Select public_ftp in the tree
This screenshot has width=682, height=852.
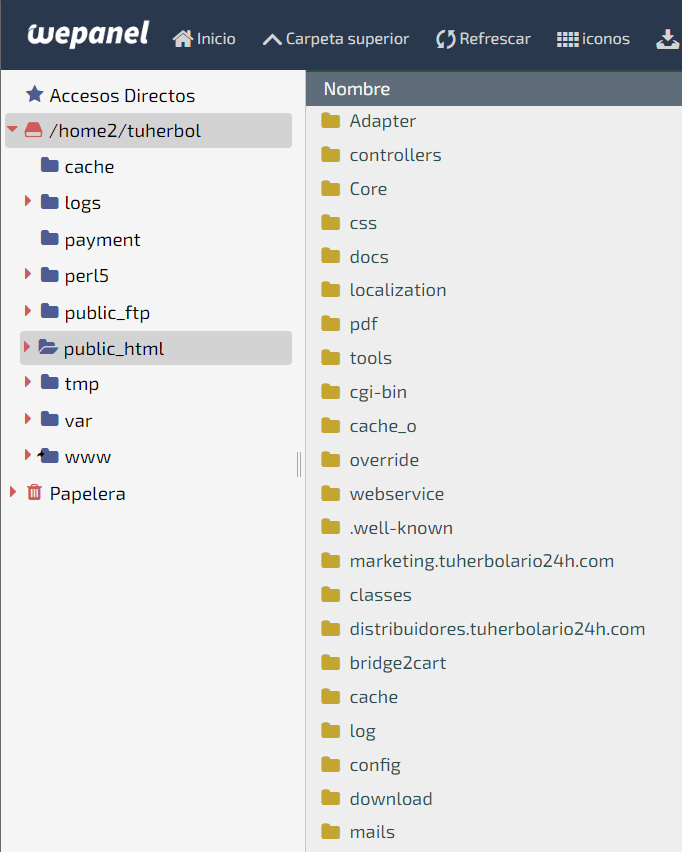click(107, 312)
